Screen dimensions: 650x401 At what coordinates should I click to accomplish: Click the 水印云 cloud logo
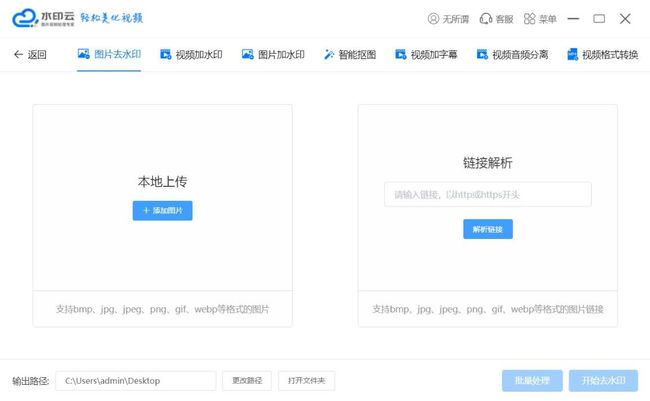25,19
